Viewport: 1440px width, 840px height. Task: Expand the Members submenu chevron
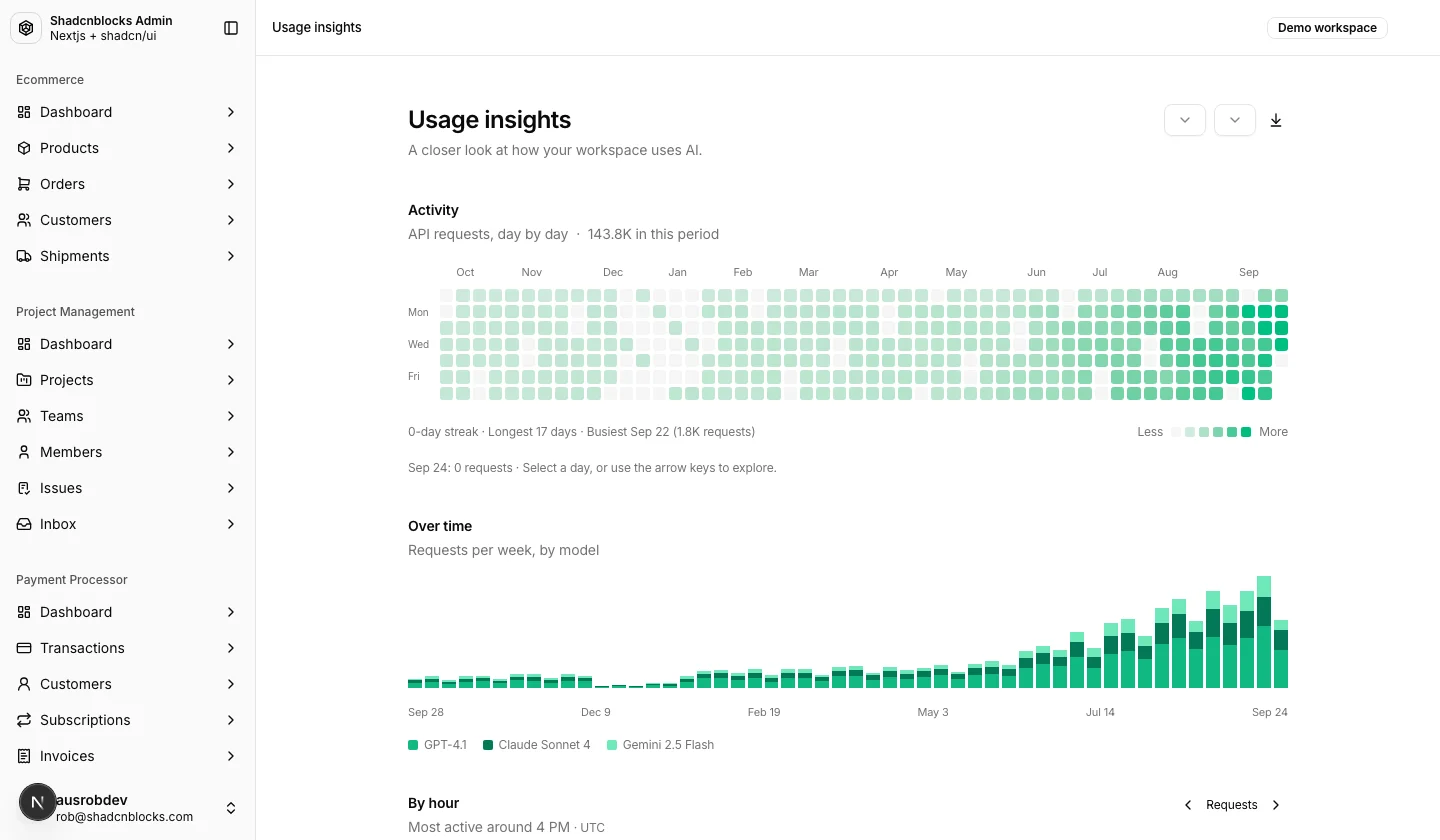[x=231, y=452]
